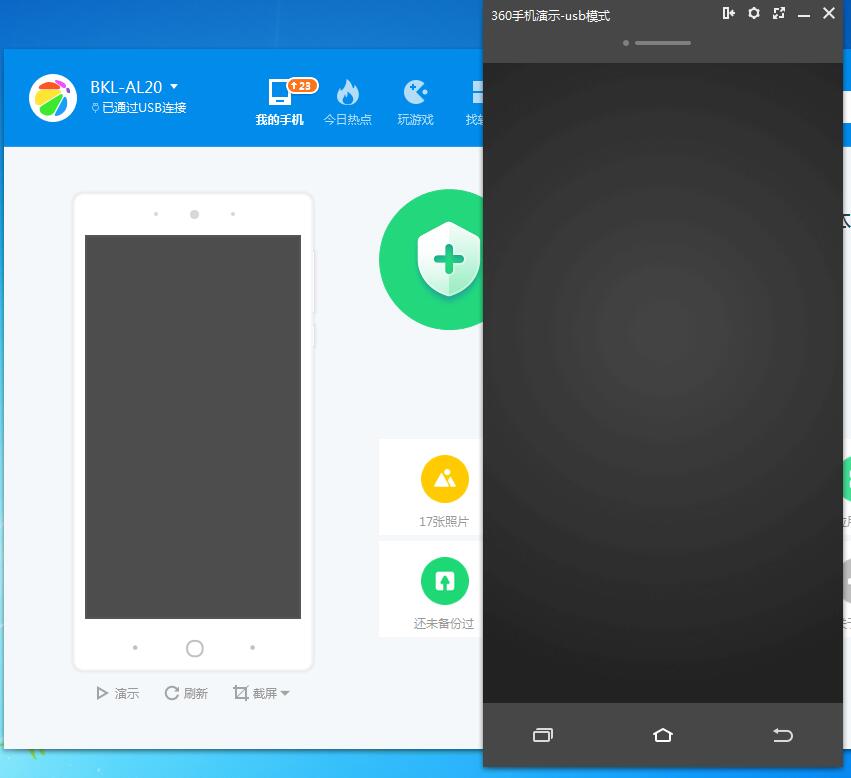
Task: Tap the Android home navigation button
Action: point(662,735)
